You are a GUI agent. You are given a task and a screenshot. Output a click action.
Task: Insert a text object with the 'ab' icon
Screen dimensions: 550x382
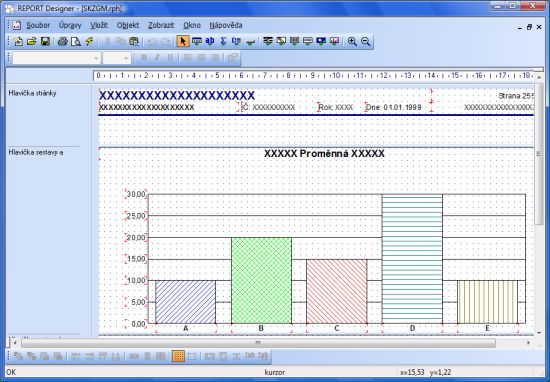[210, 41]
